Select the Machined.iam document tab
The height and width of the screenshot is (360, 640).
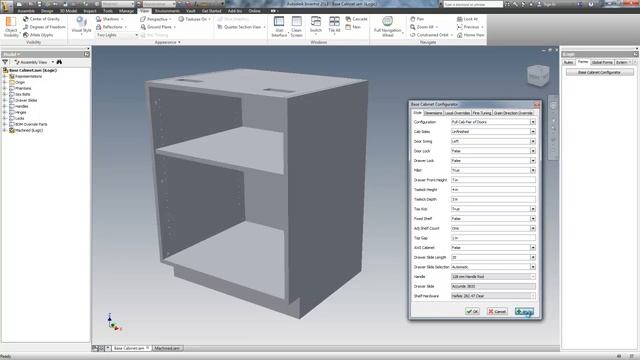pyautogui.click(x=167, y=348)
